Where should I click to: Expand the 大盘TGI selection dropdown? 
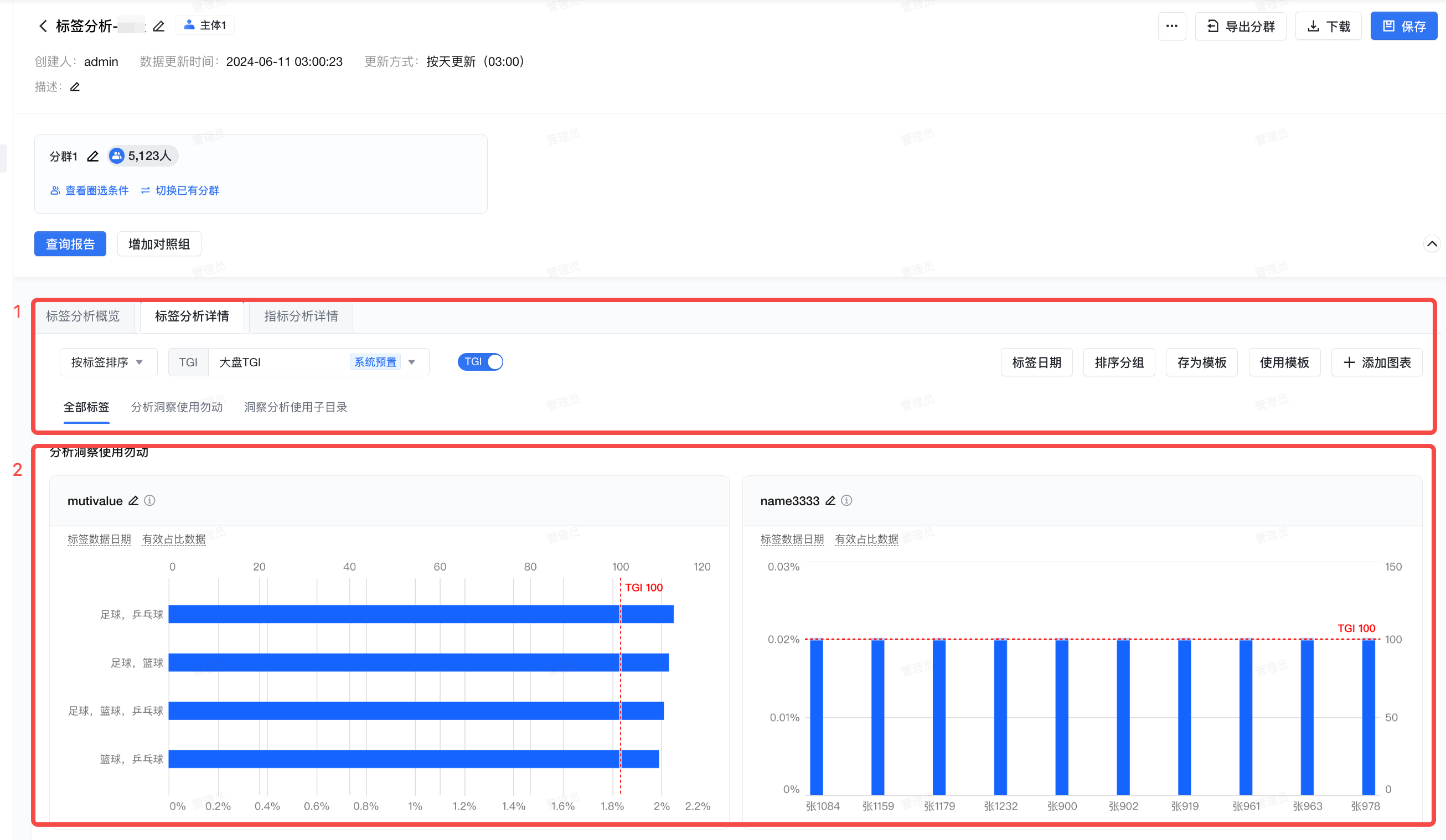click(318, 362)
